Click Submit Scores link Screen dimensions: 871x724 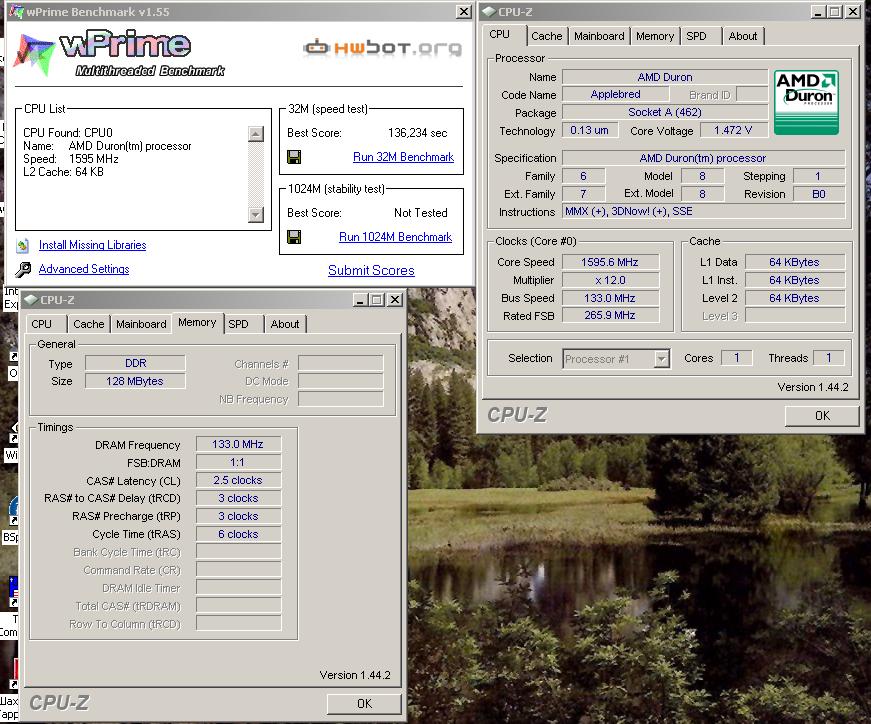coord(371,271)
